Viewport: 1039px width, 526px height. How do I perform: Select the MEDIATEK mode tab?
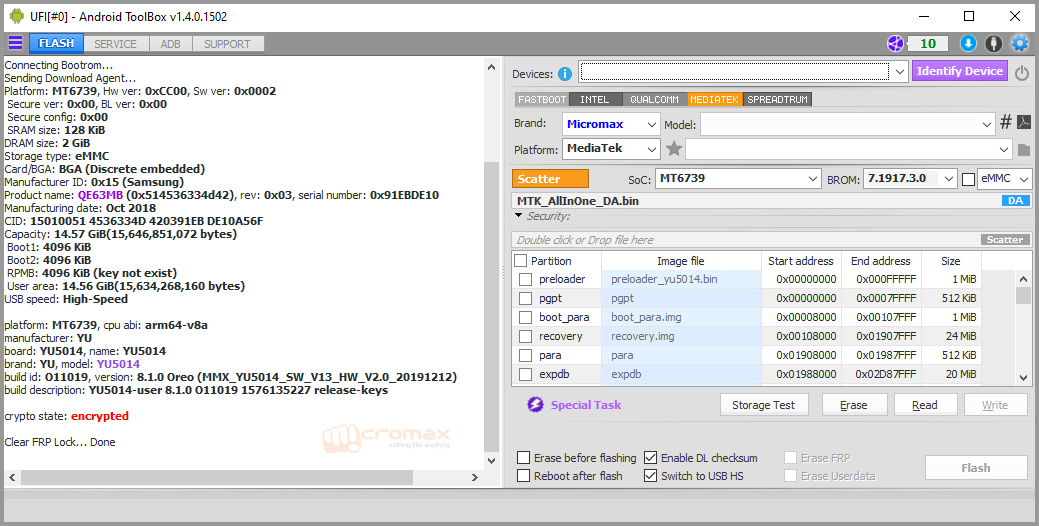(714, 99)
